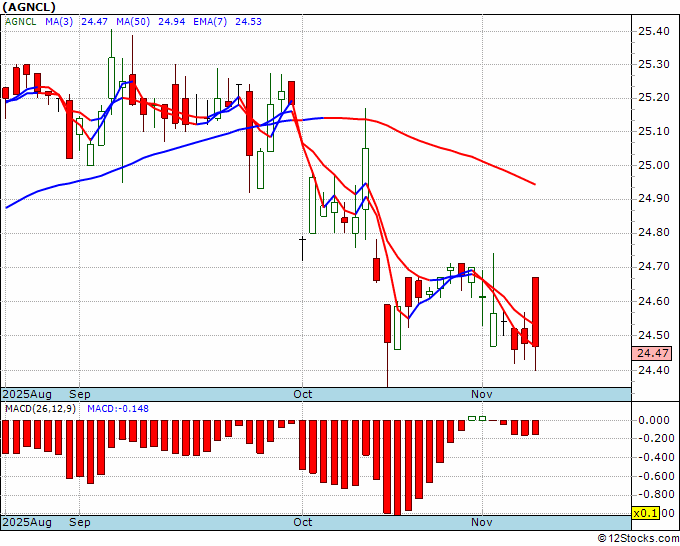Click the yellow x0.1 scale tag
The image size is (680, 546).
pyautogui.click(x=645, y=513)
